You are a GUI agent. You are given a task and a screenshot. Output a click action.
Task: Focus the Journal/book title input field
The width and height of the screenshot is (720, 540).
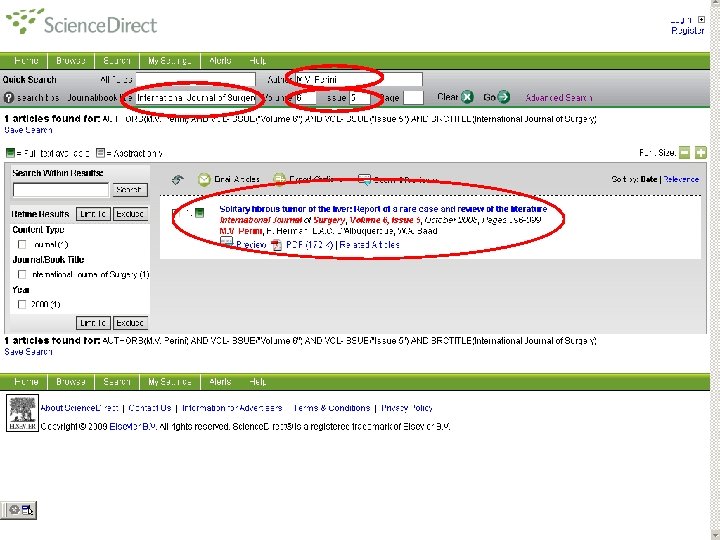(x=196, y=98)
